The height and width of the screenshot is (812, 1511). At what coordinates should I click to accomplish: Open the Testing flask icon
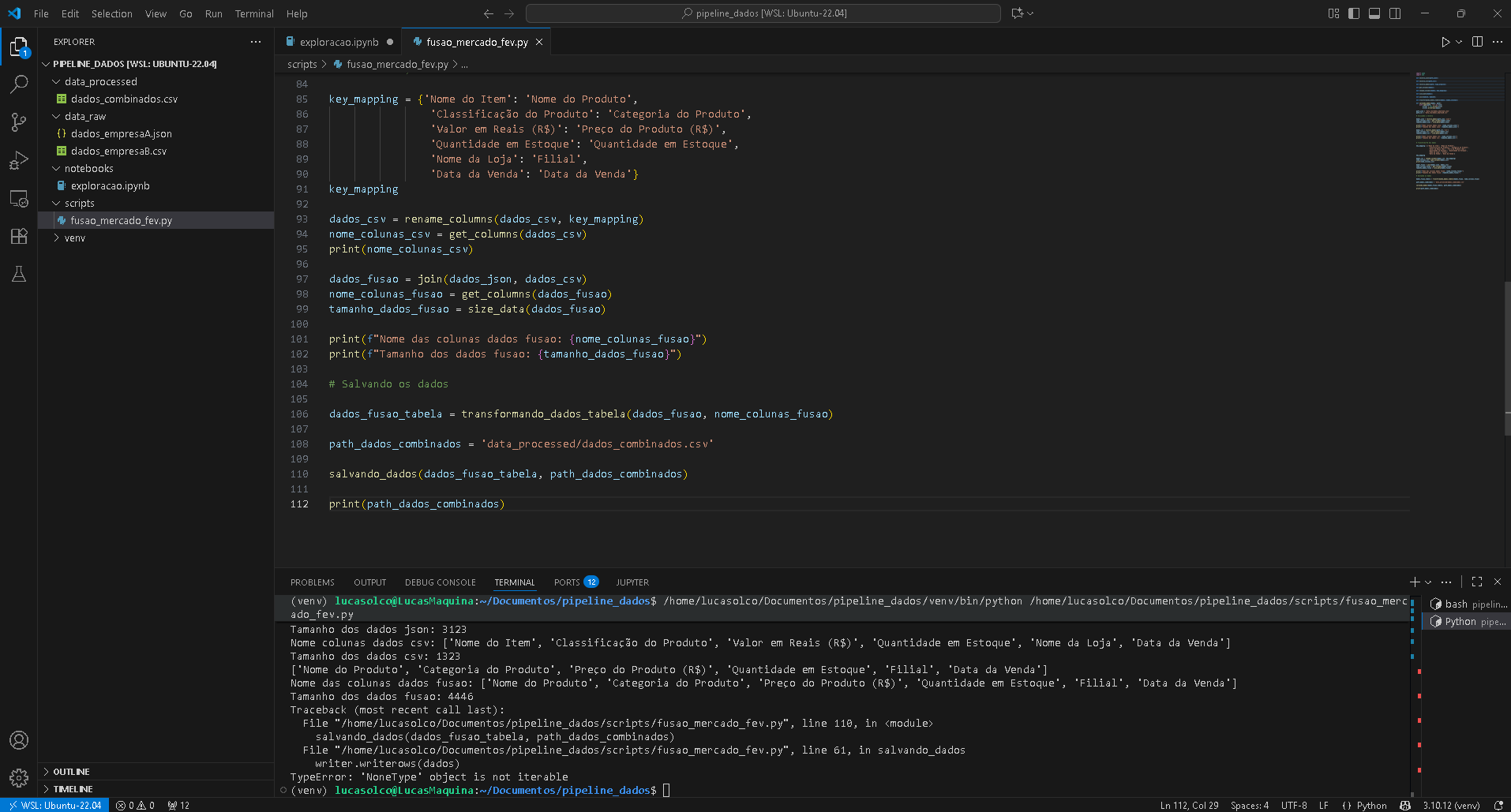point(19,274)
